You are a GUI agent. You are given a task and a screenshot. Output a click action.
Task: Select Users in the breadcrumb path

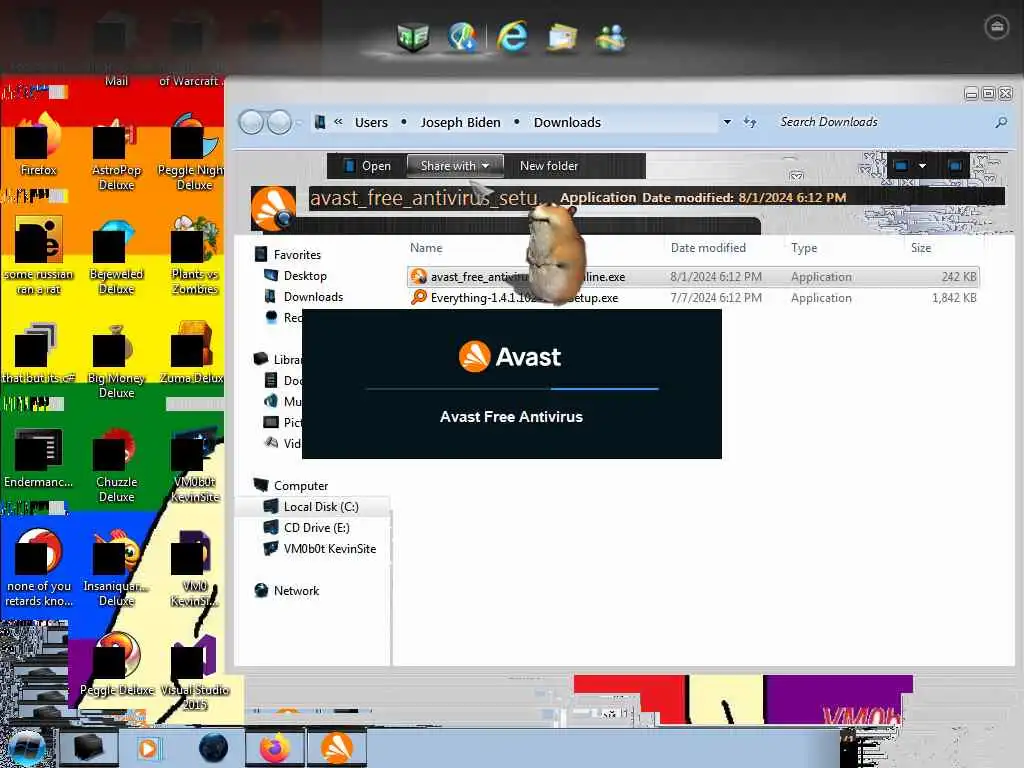[371, 122]
